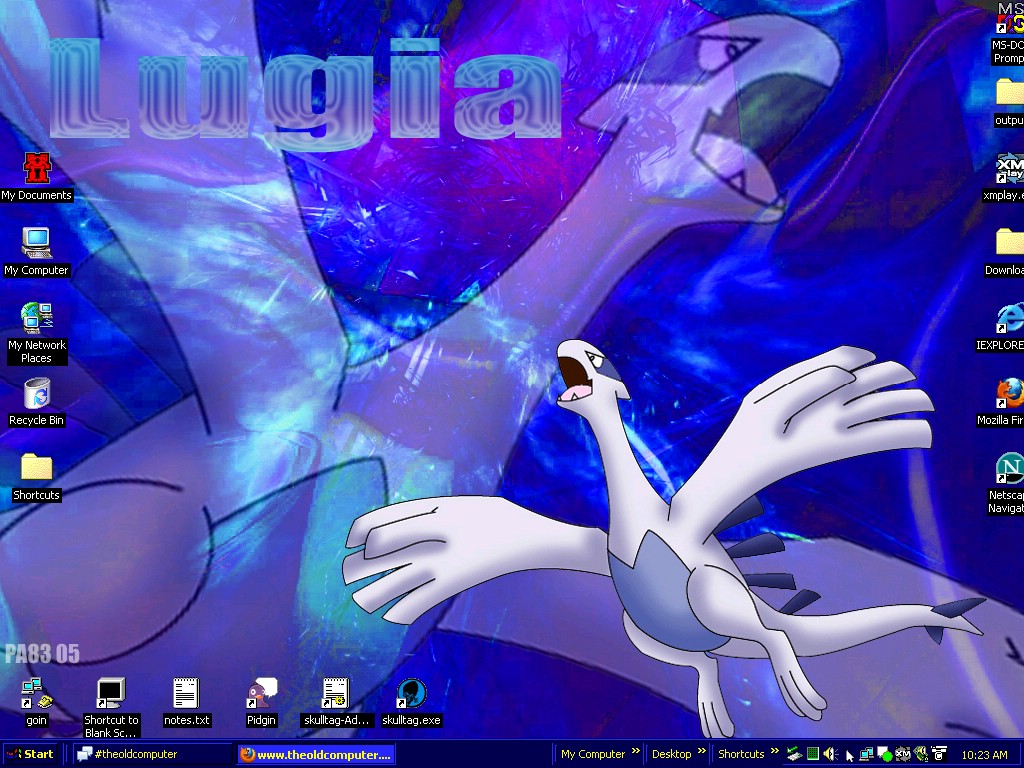This screenshot has width=1024, height=768.
Task: Open the Netscape Navigator shortcut
Action: click(x=1008, y=468)
